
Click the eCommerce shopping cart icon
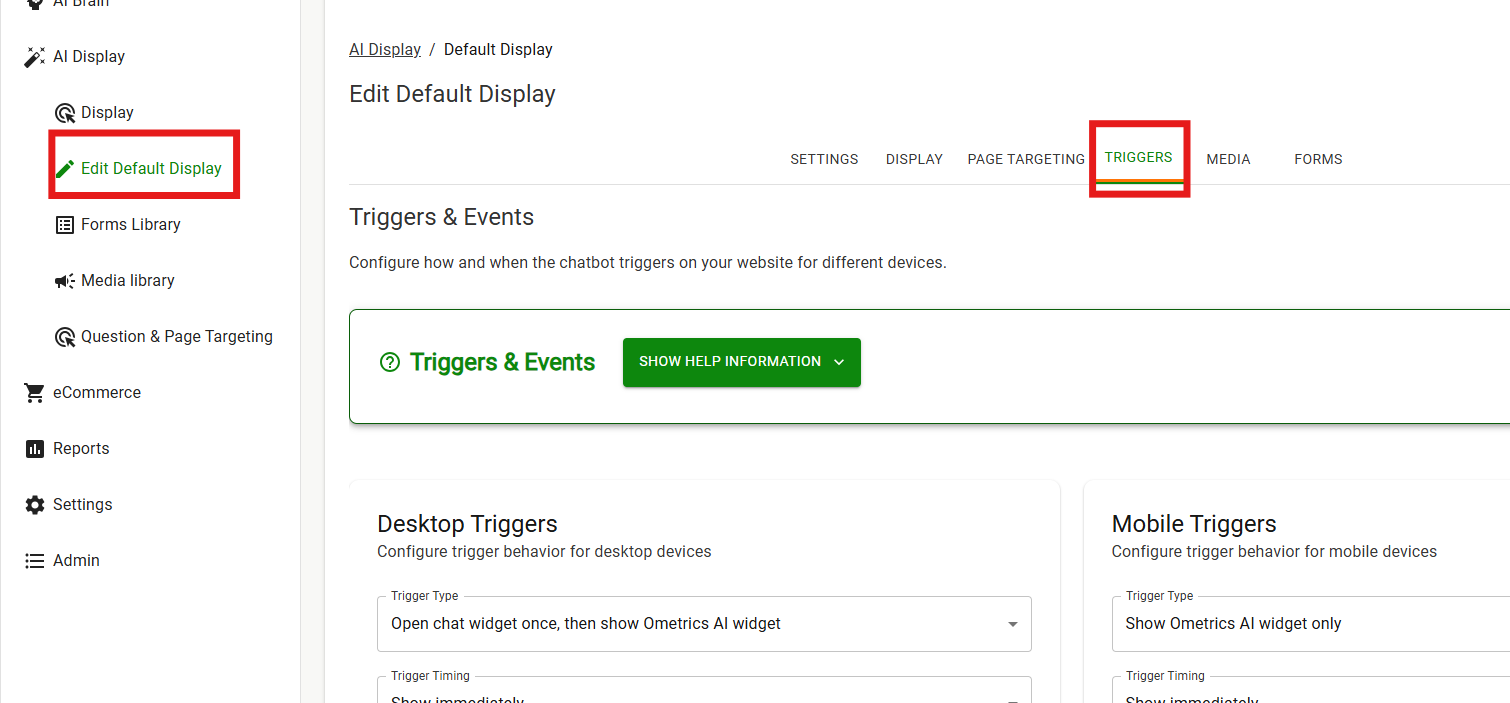point(35,393)
